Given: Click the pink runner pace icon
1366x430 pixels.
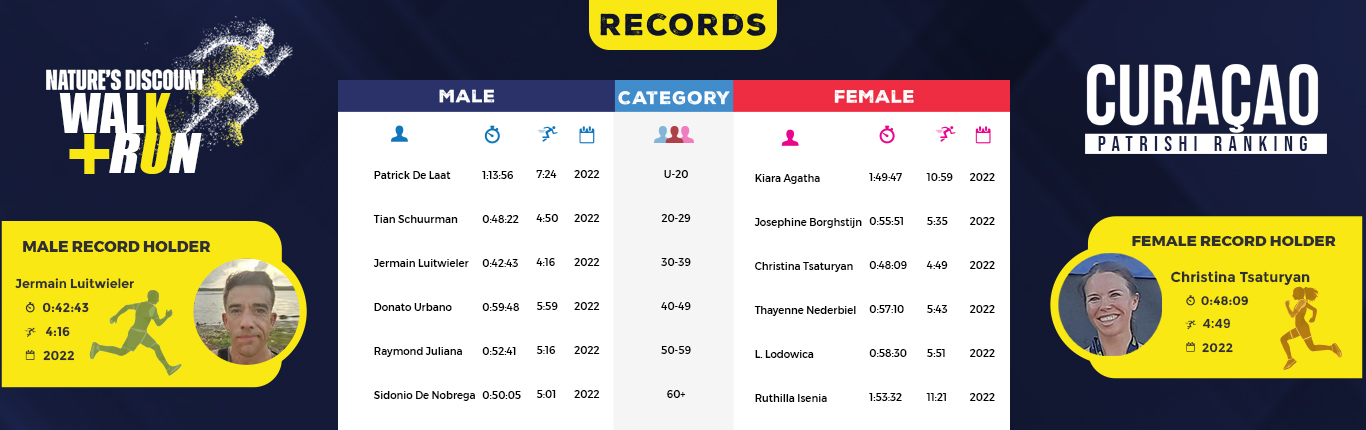Looking at the screenshot, I should [946, 134].
